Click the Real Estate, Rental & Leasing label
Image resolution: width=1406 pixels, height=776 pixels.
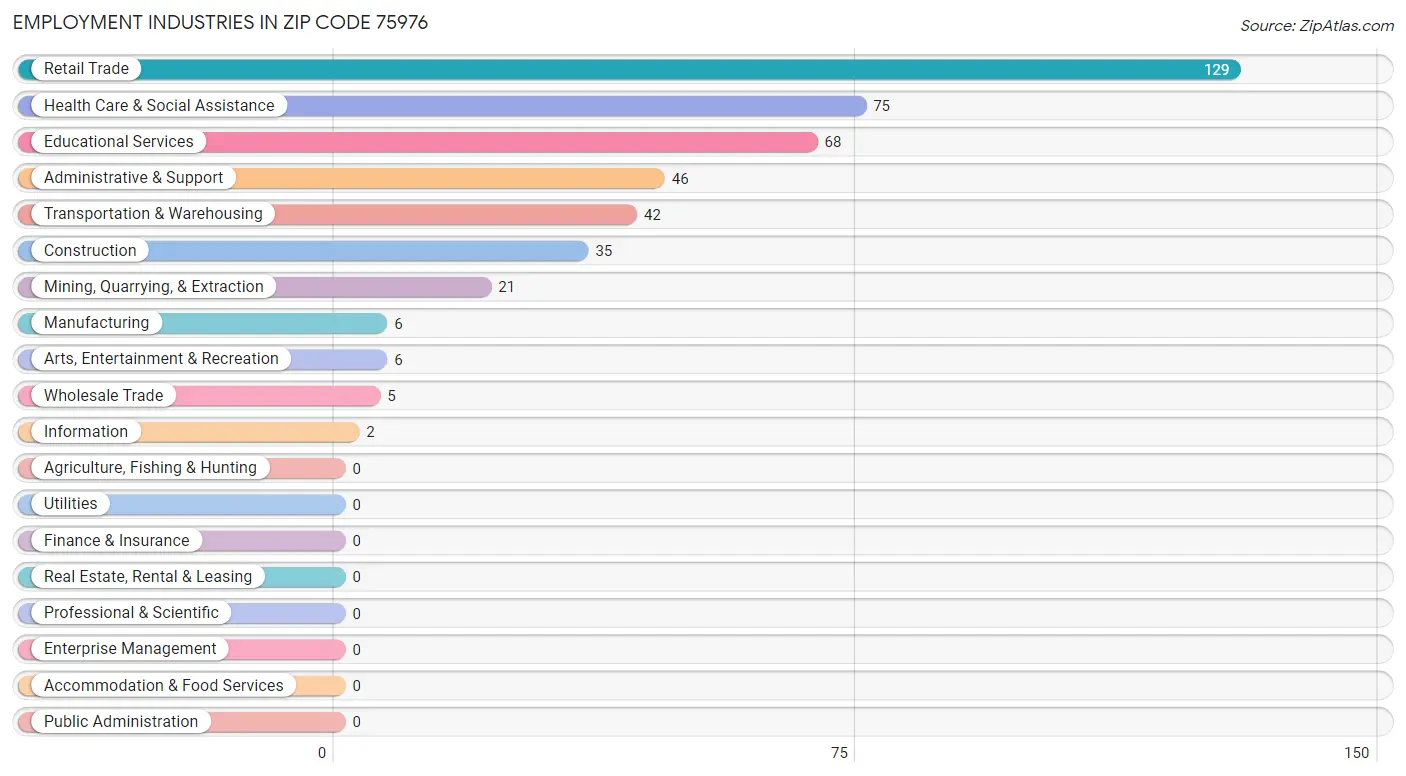pyautogui.click(x=148, y=576)
